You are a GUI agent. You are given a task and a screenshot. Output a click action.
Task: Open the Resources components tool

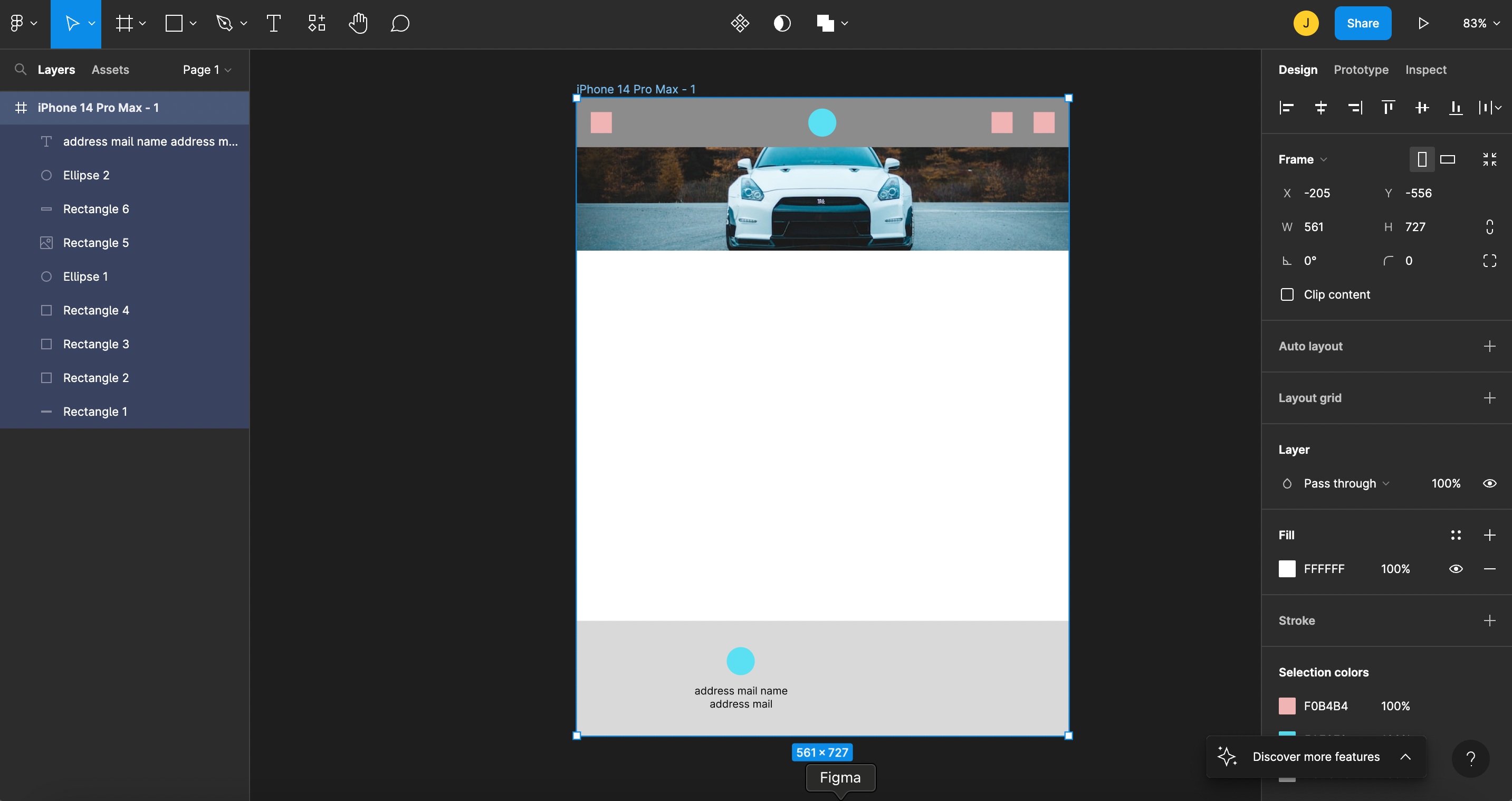tap(317, 24)
